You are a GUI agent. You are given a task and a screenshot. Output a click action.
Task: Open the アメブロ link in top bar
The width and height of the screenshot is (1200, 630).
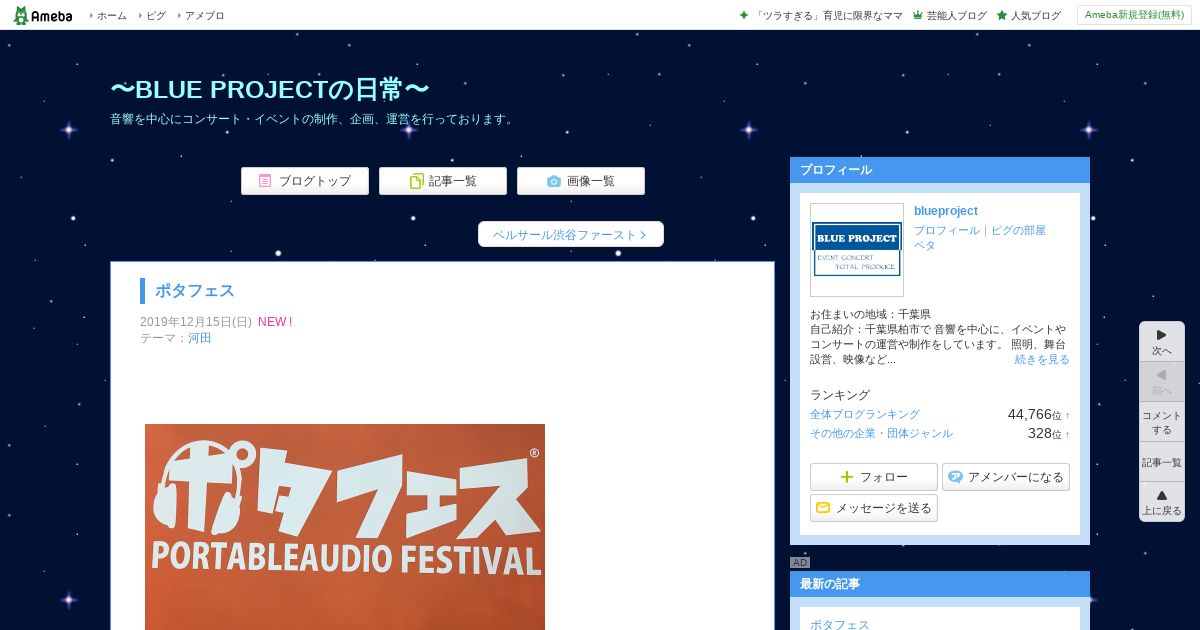tap(205, 16)
